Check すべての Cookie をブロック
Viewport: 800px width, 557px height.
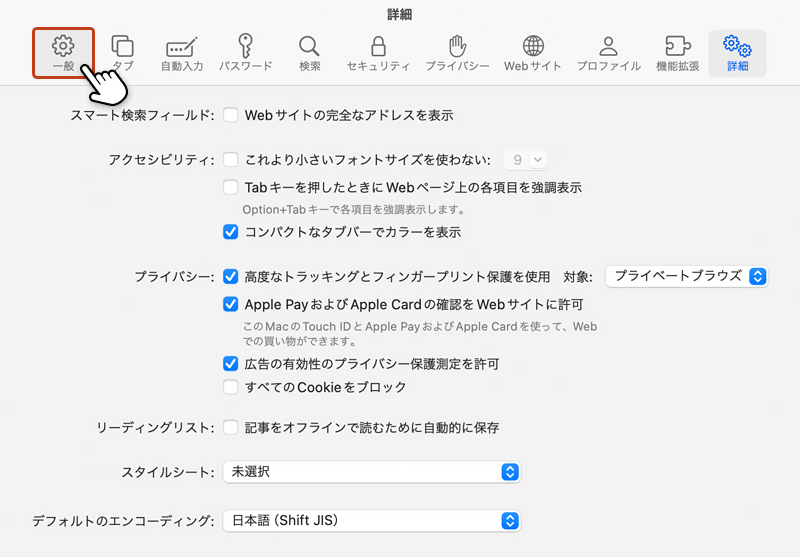[x=231, y=387]
